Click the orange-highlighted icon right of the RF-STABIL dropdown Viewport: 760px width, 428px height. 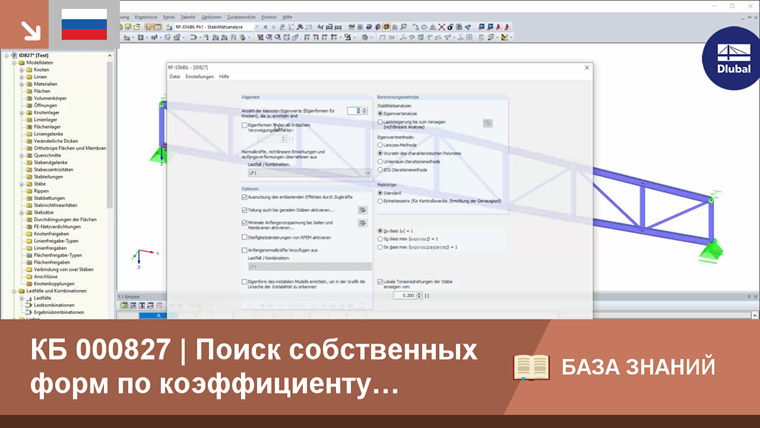click(x=386, y=27)
